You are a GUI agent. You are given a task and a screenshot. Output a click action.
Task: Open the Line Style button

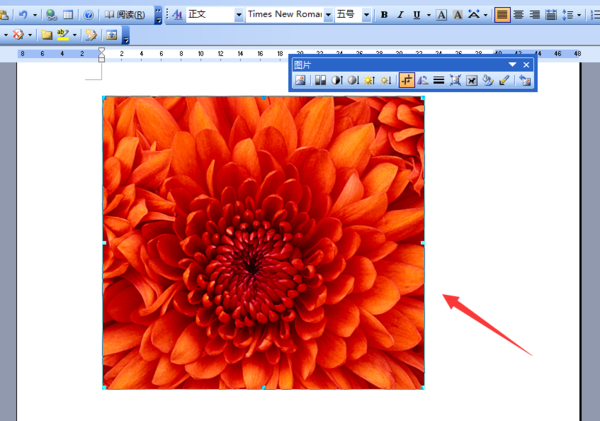pyautogui.click(x=439, y=80)
